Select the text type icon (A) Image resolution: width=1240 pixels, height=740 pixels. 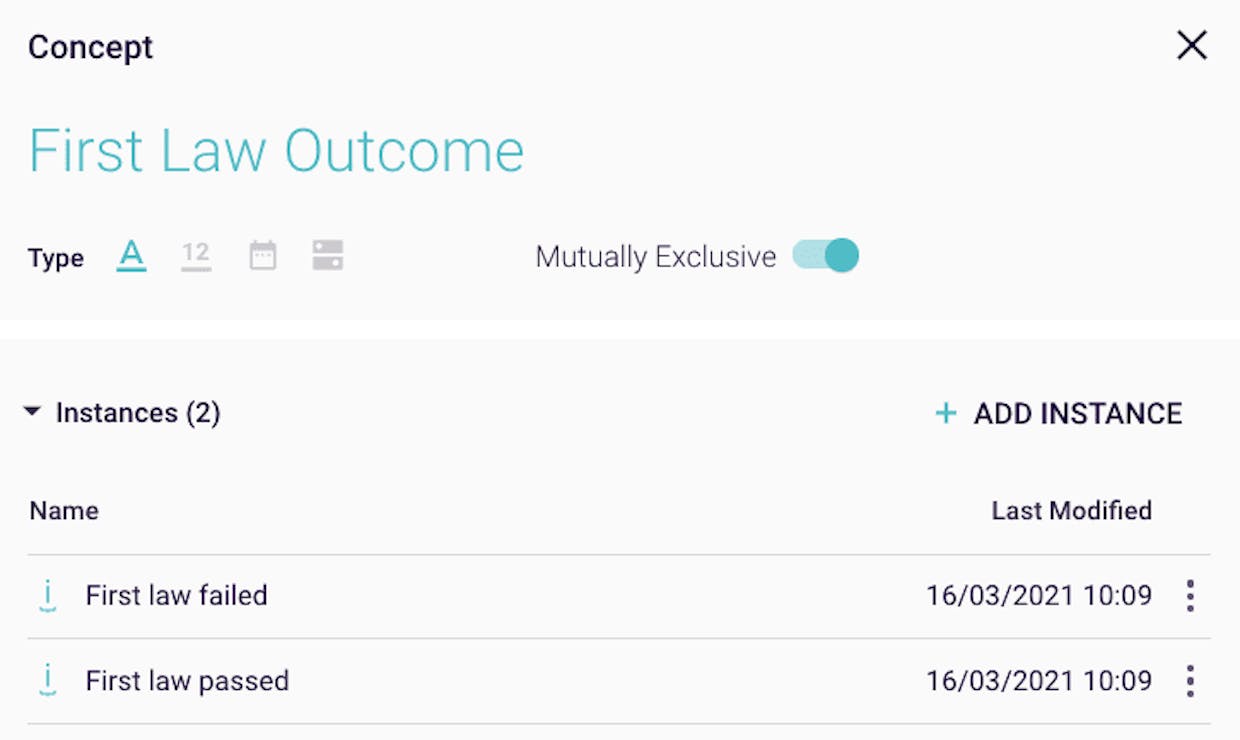coord(132,256)
